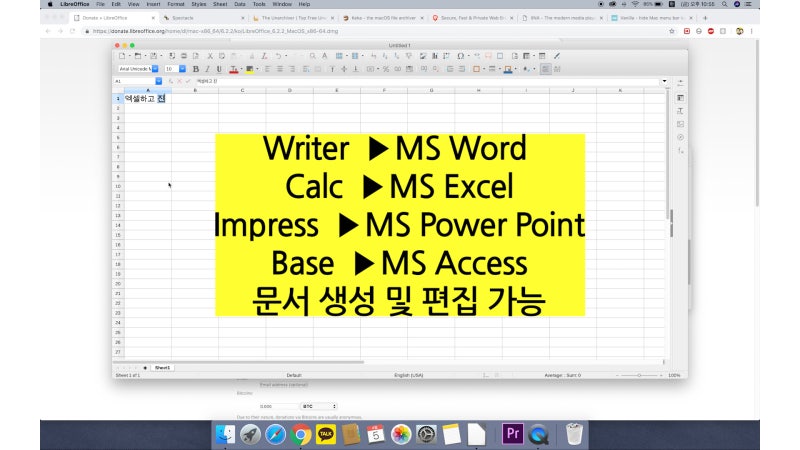
Task: Click the formula bar Cancel X
Action: click(179, 81)
